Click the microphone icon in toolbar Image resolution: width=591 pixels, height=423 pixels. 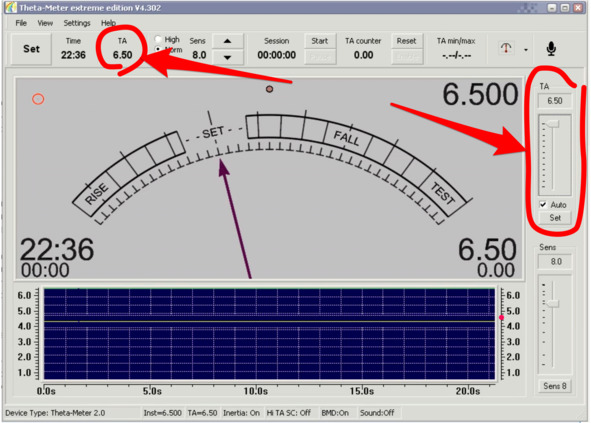[551, 49]
